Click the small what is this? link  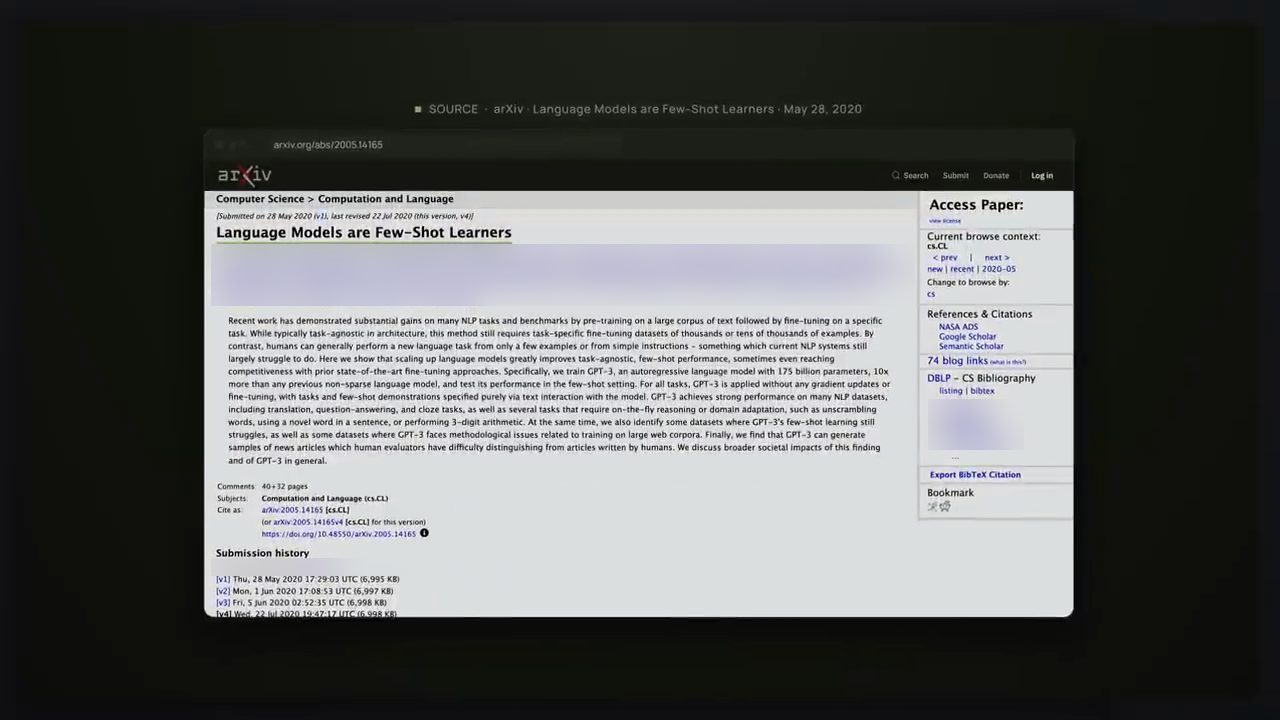tap(1008, 362)
